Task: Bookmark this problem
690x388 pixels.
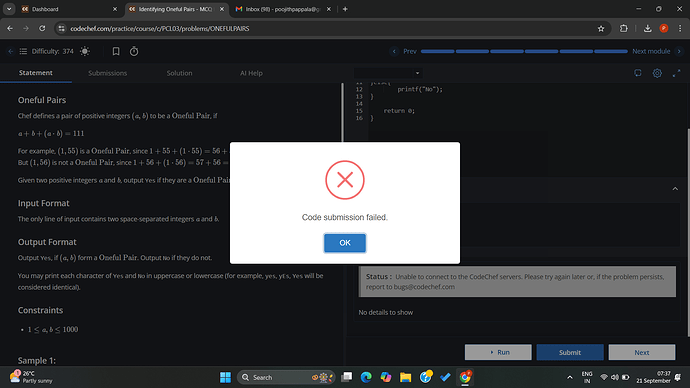Action: coord(116,51)
